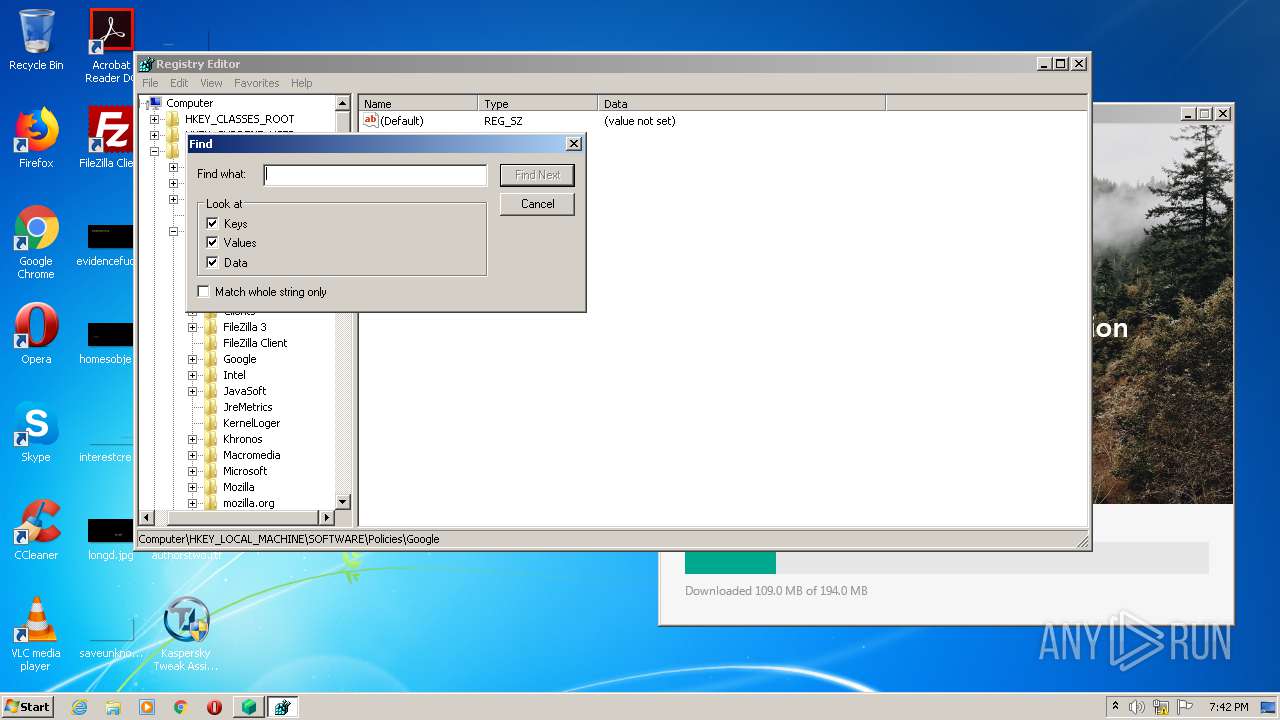Expand the mozilla.org registry key
Screen dimensions: 1280x720
click(x=192, y=503)
